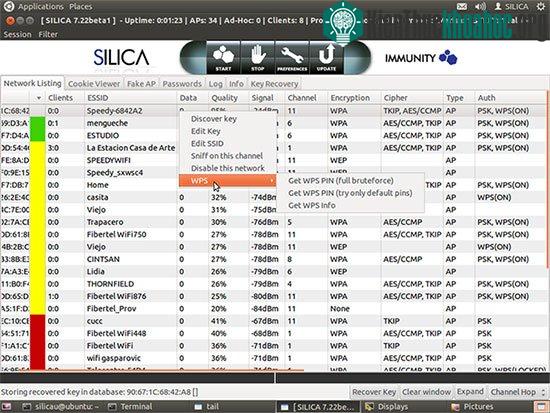
Task: Open the SILICA user menu in top panel
Action: pos(511,6)
